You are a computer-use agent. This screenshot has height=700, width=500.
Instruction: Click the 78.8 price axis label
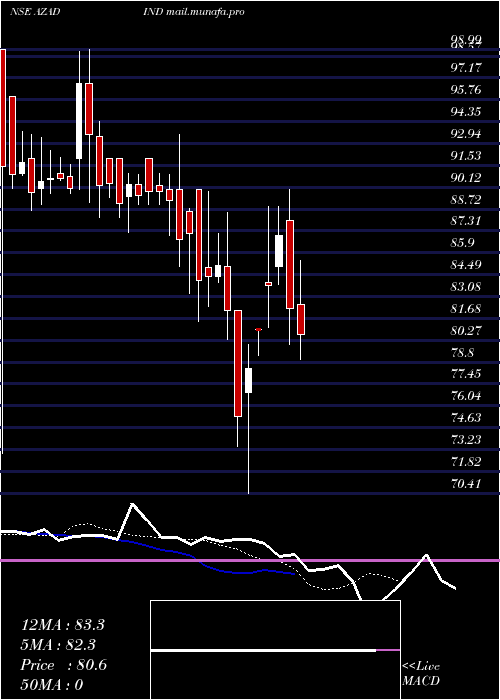[463, 353]
